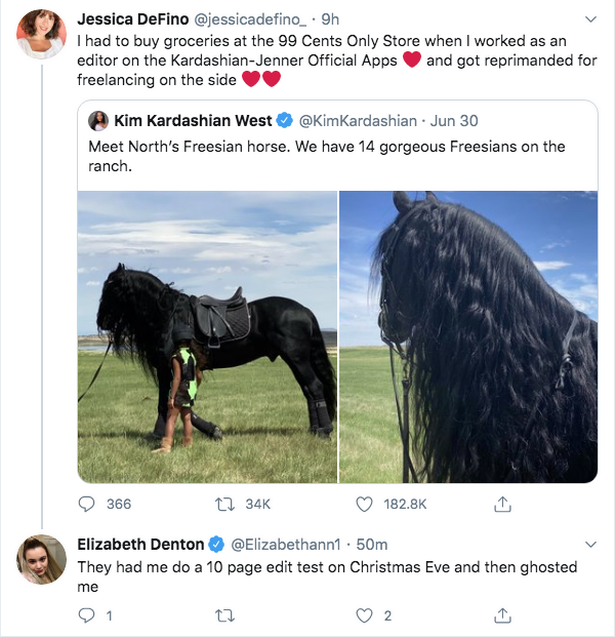Visit the @KimKardashian handle
The width and height of the screenshot is (615, 637).
pos(356,121)
